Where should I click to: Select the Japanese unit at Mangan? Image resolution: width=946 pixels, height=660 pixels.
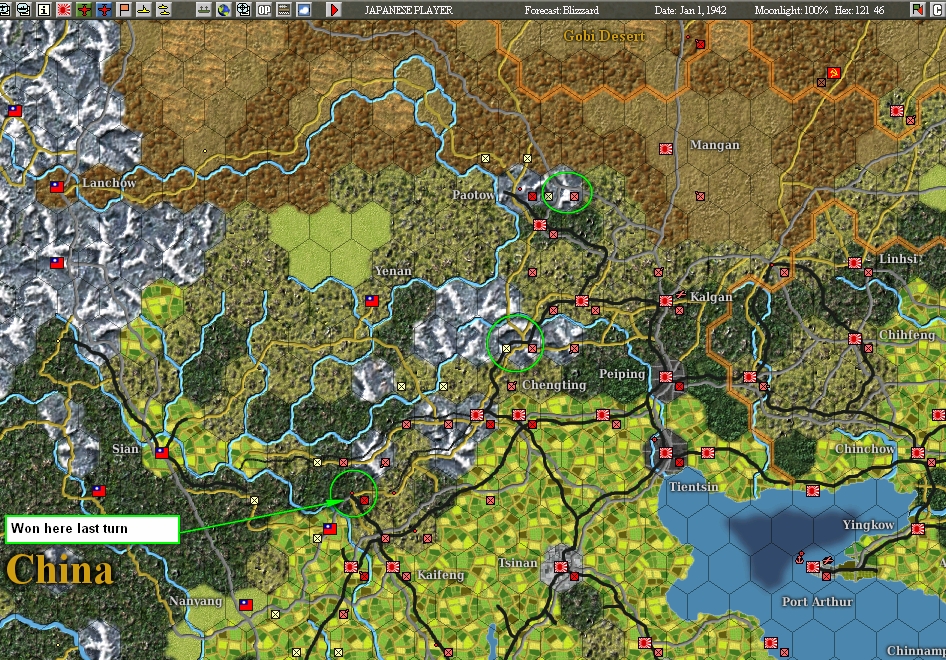click(666, 148)
